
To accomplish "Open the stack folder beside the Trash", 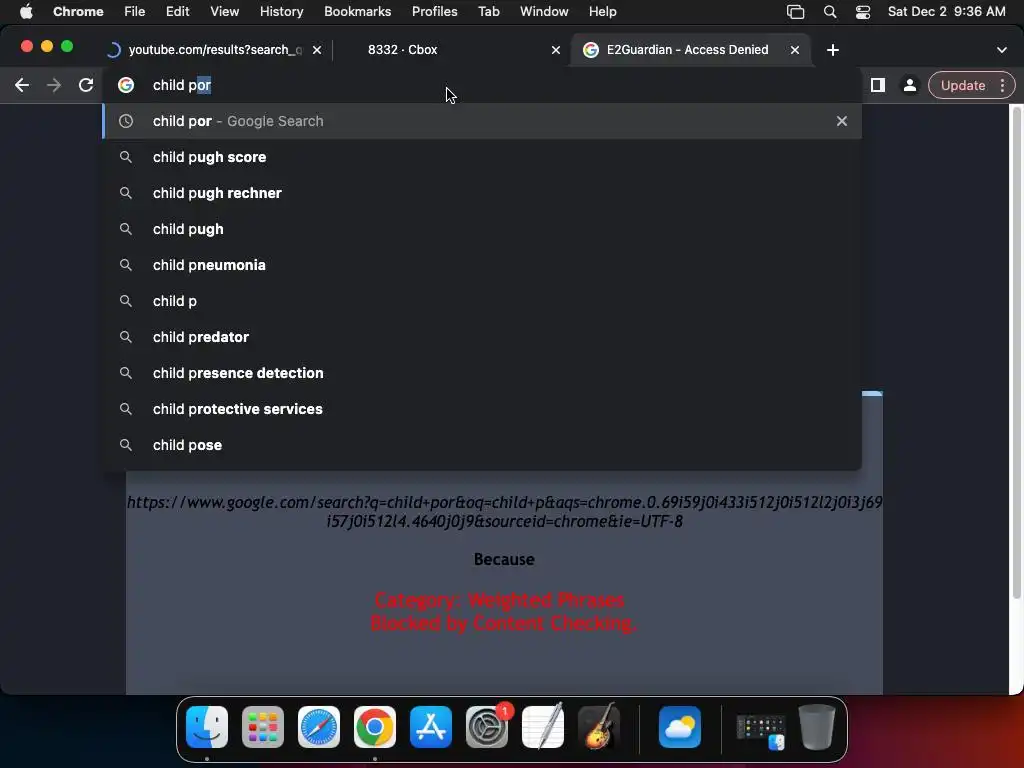I will 761,731.
